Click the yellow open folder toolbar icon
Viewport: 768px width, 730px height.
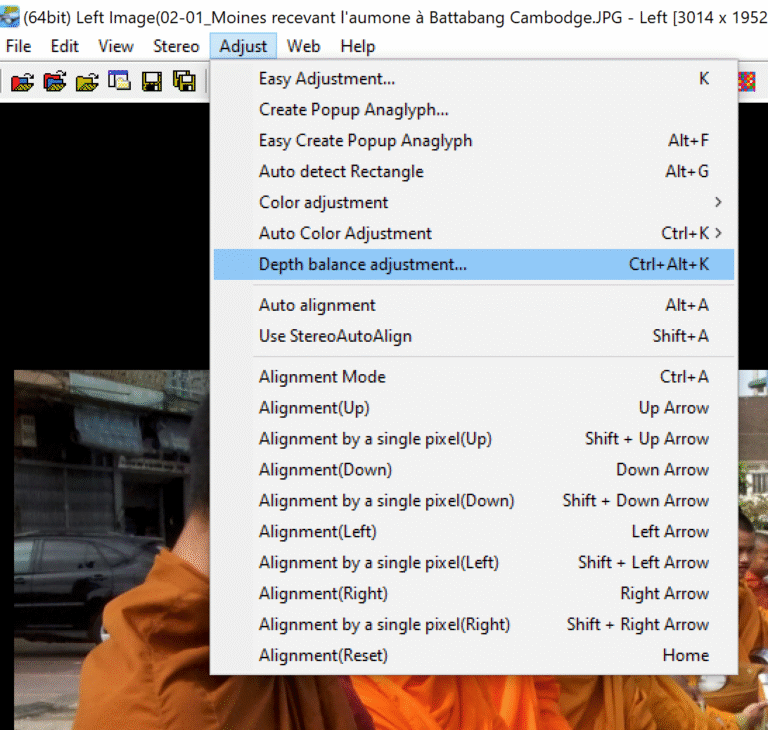click(x=87, y=81)
